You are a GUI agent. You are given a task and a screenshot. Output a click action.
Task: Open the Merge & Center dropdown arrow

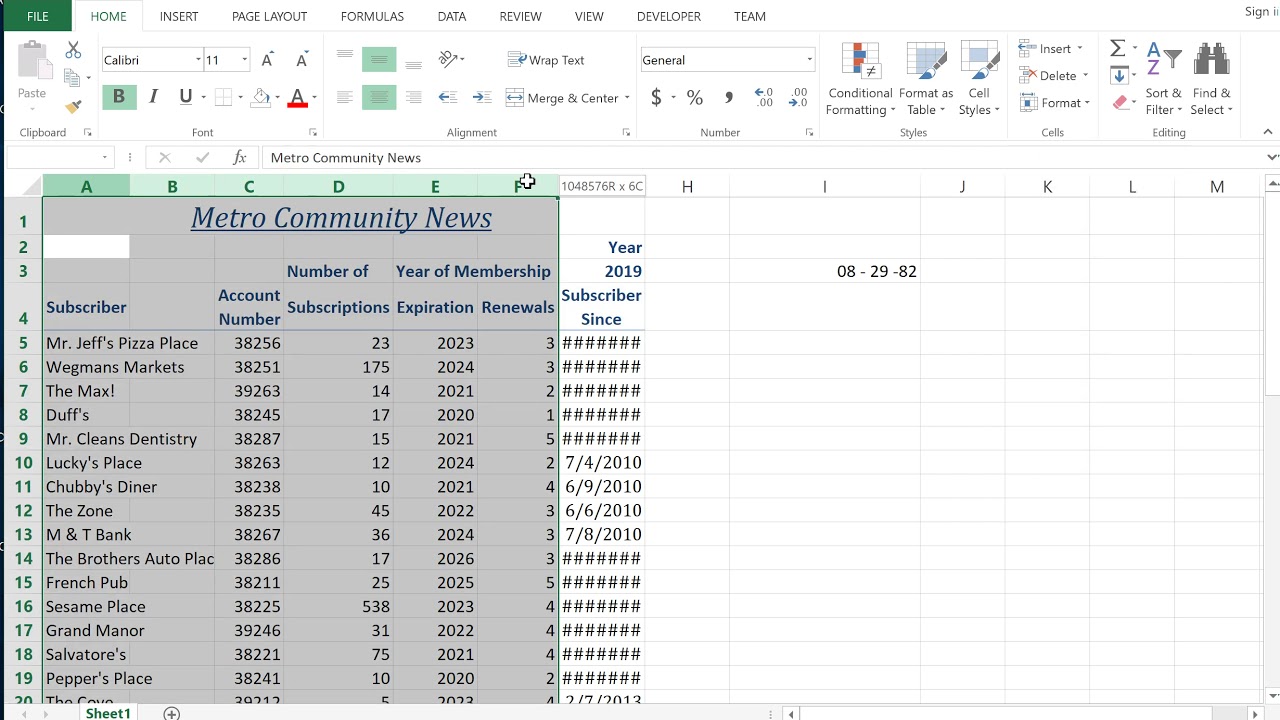pos(627,98)
